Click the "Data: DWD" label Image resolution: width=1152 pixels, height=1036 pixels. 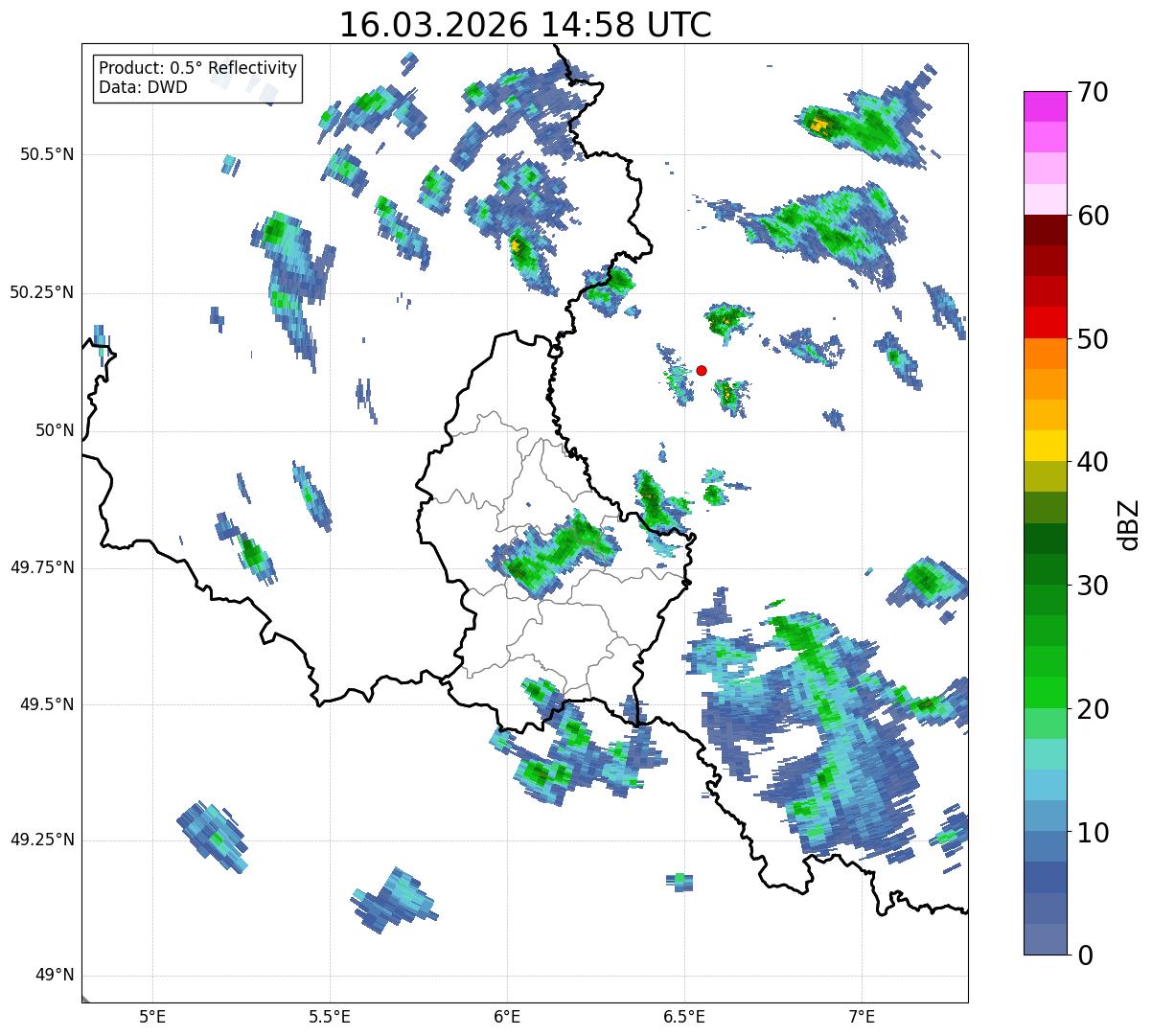pos(143,87)
